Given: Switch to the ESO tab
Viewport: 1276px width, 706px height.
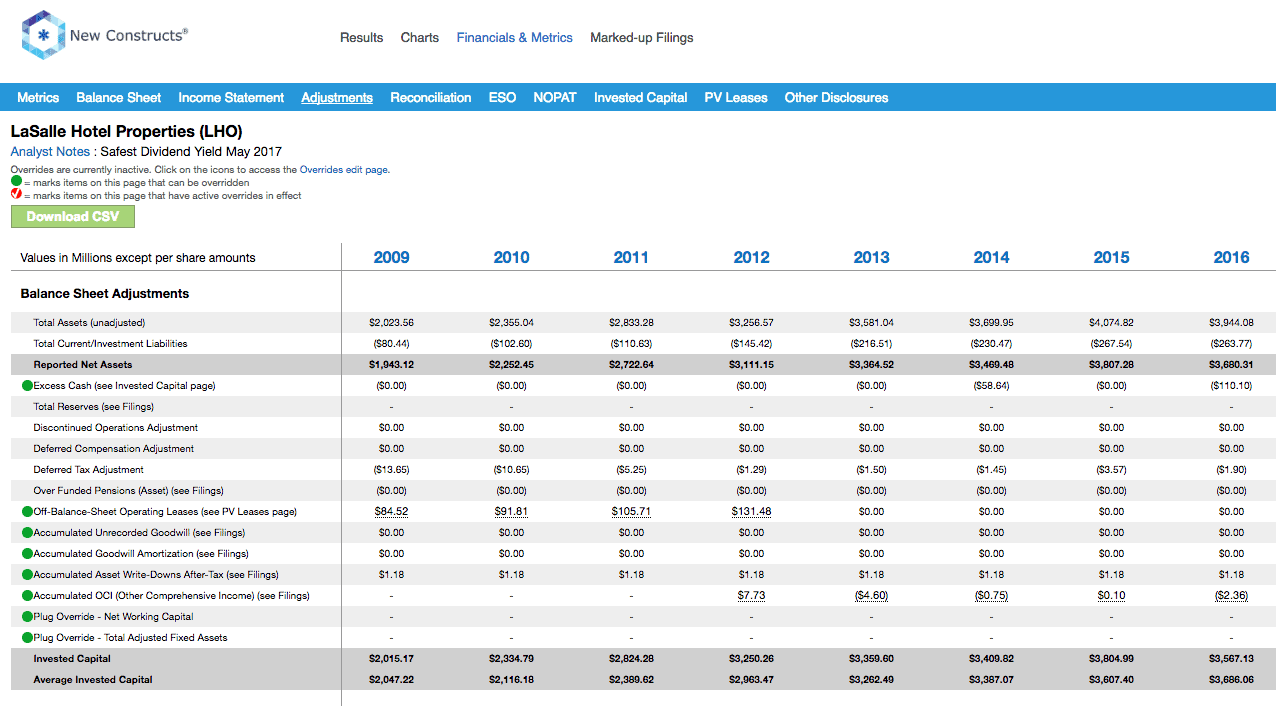Looking at the screenshot, I should (502, 97).
